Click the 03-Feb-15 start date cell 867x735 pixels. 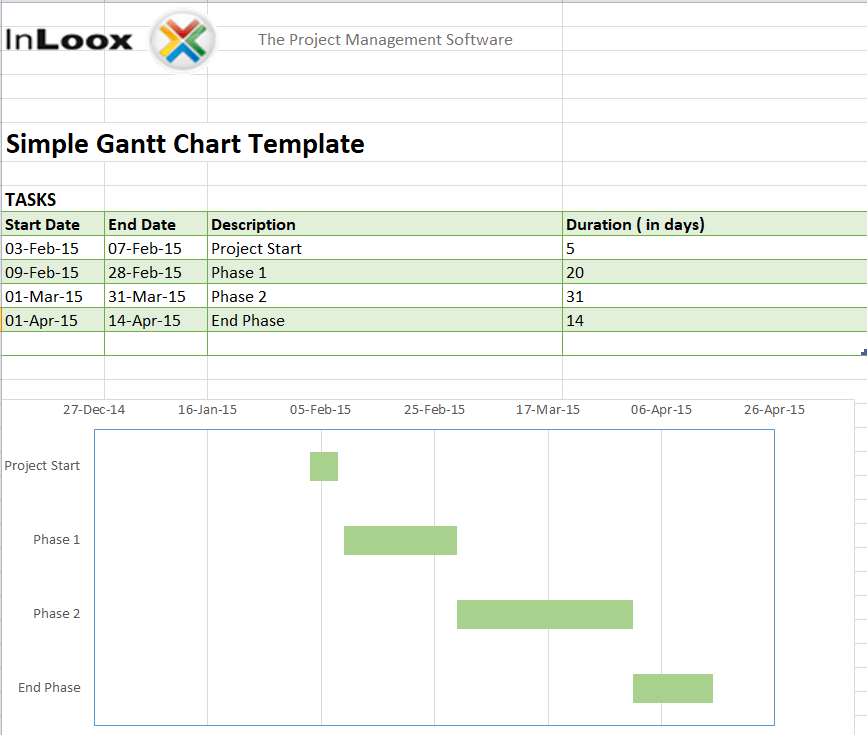tap(42, 248)
